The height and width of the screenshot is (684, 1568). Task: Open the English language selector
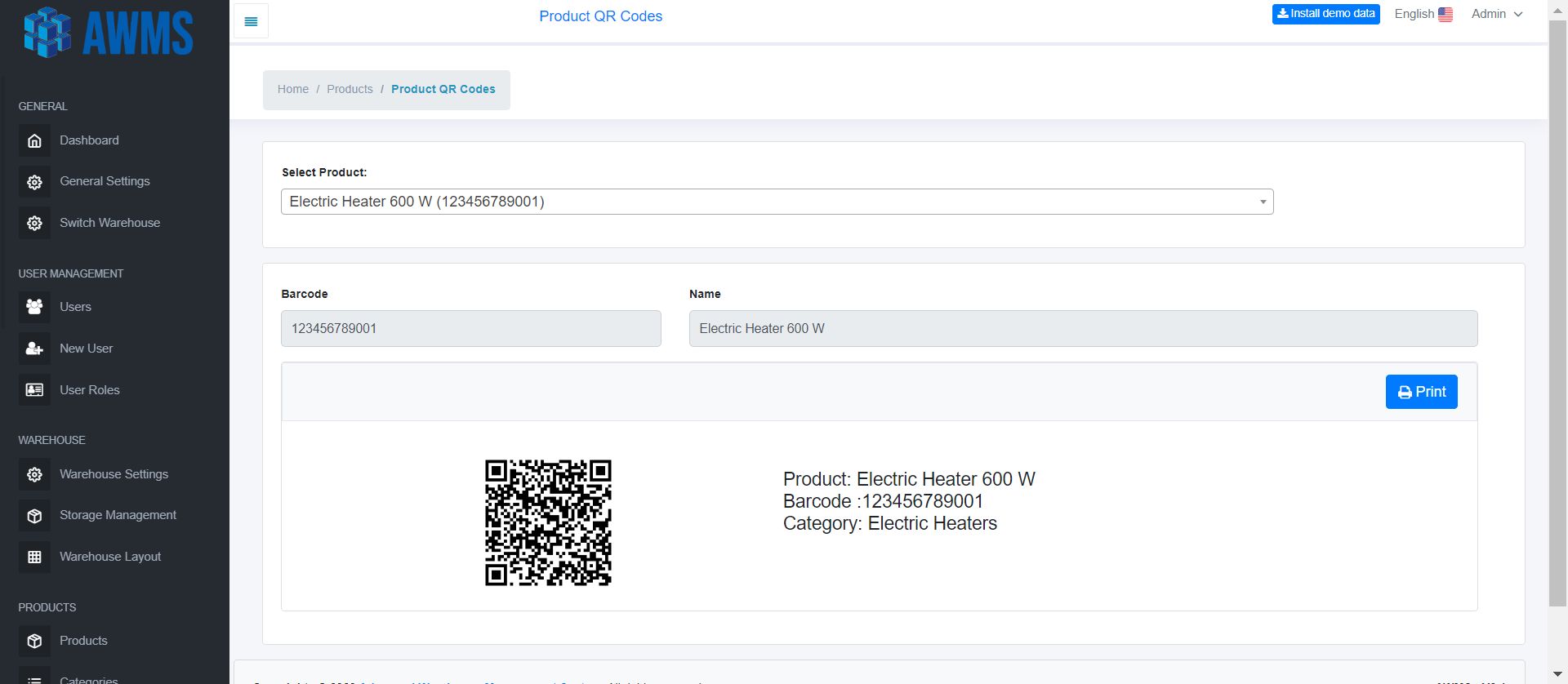point(1423,14)
